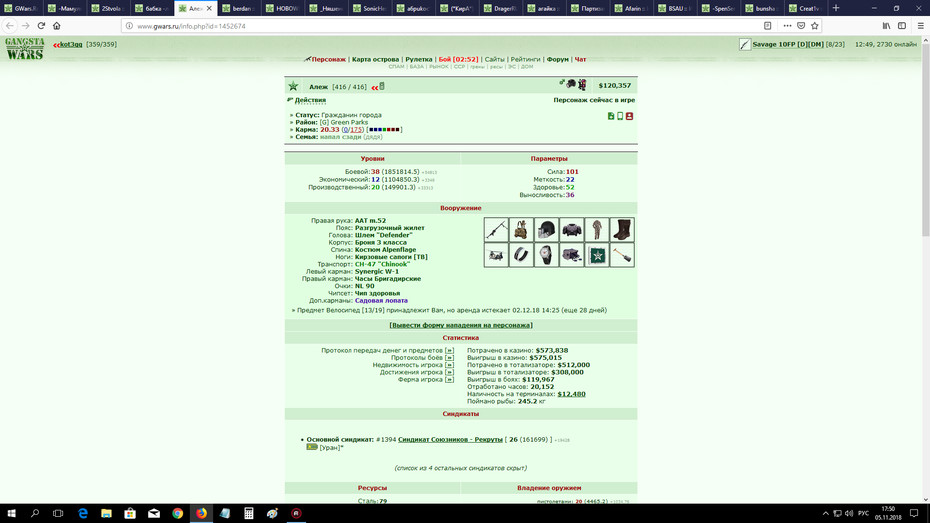Open the Бой [02:52] menu item
This screenshot has width=930, height=523.
click(458, 59)
